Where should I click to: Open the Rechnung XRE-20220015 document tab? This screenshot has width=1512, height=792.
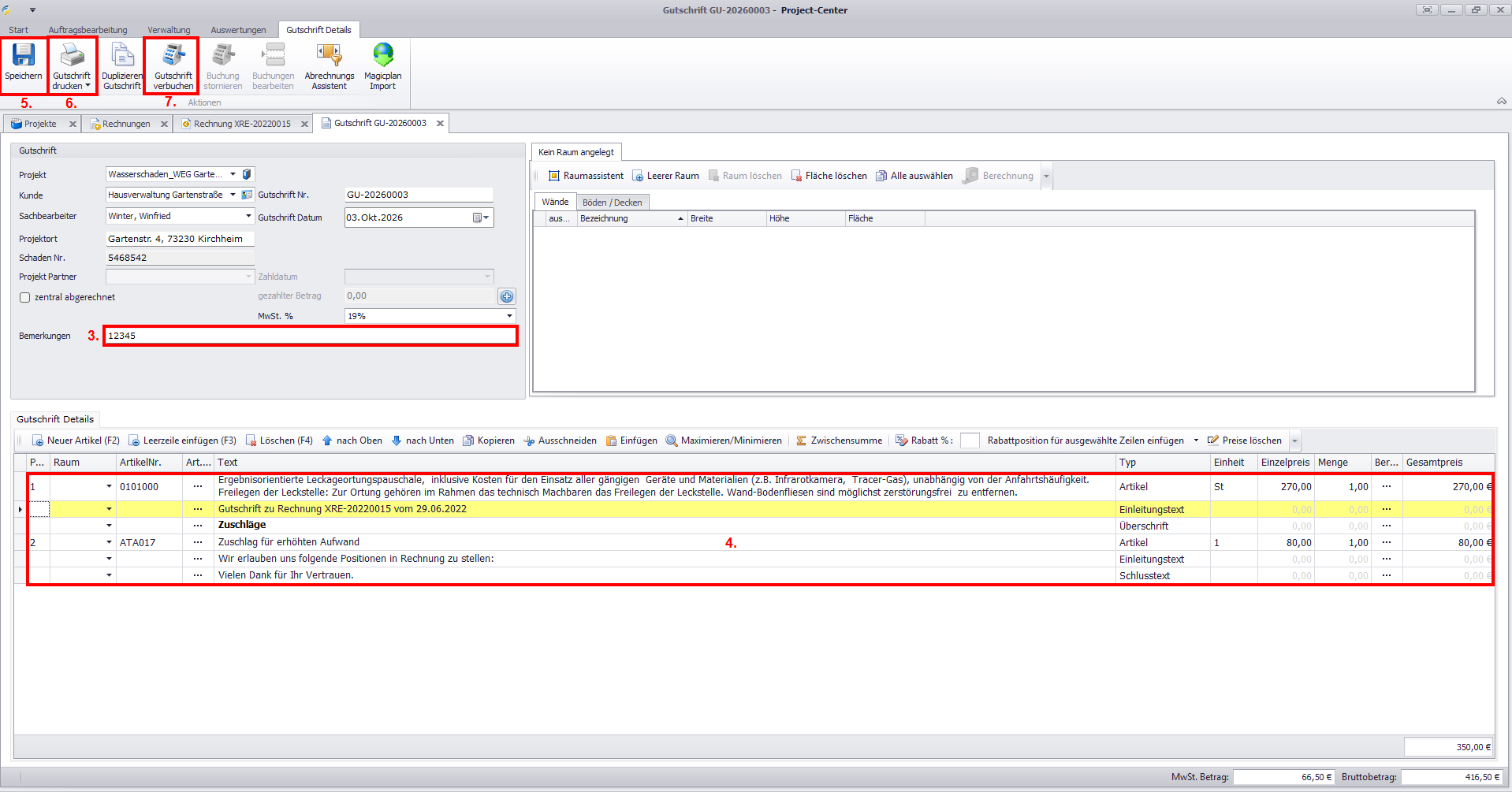(x=242, y=124)
